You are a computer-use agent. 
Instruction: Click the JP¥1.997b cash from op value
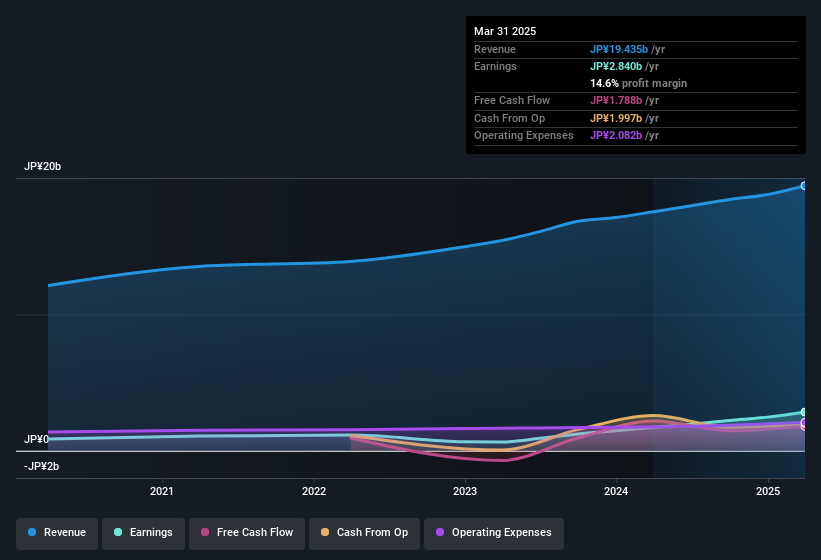pos(616,118)
